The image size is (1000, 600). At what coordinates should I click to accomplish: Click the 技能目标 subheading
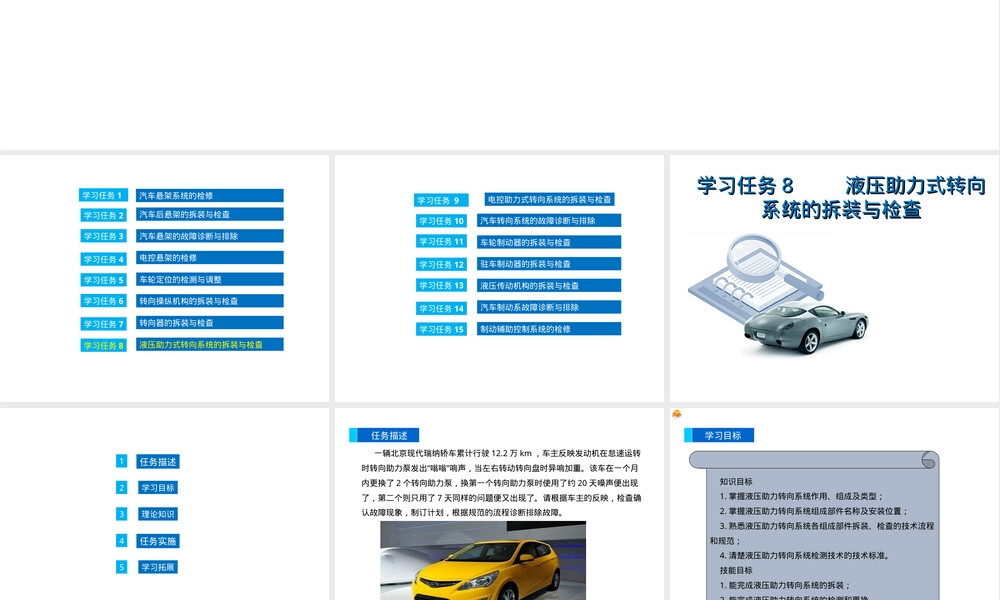736,570
